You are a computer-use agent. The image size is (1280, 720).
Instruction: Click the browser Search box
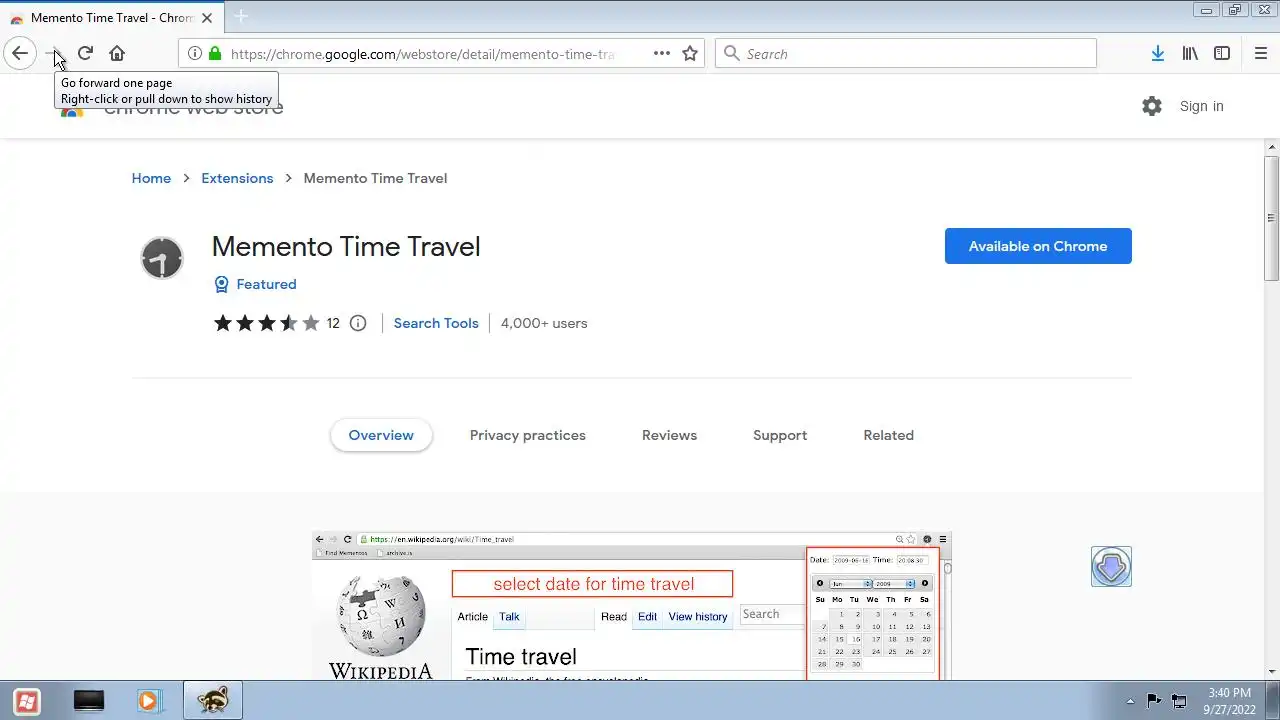[x=906, y=54]
